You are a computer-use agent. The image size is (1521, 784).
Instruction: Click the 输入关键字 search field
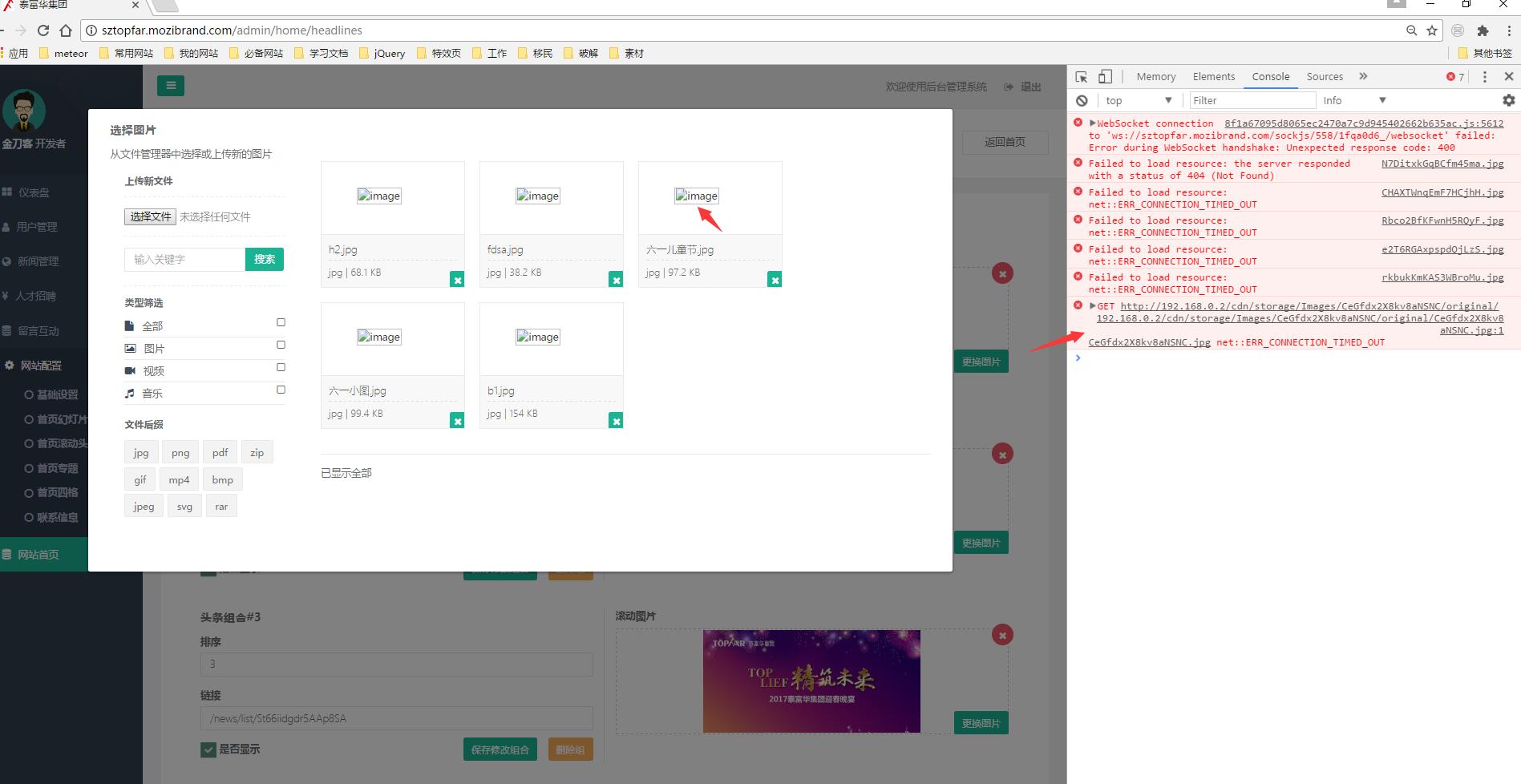pos(184,259)
